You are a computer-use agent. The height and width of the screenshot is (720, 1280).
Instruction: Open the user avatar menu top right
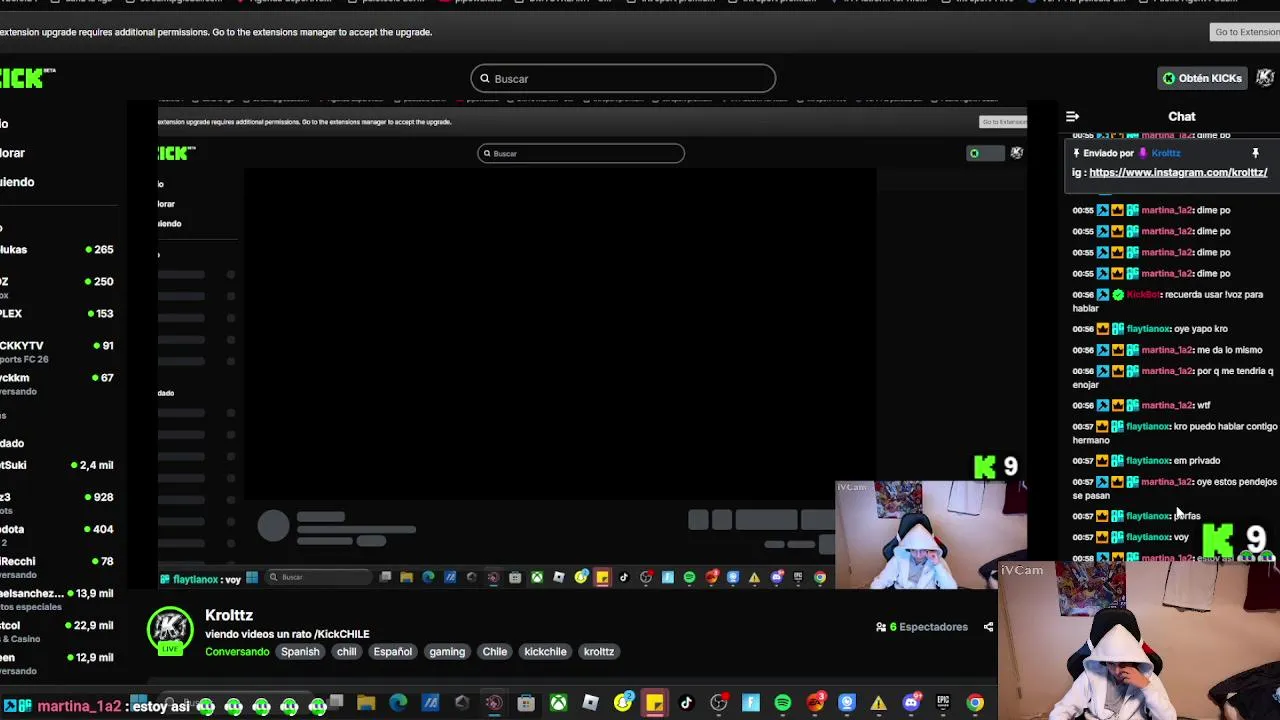click(x=1265, y=78)
